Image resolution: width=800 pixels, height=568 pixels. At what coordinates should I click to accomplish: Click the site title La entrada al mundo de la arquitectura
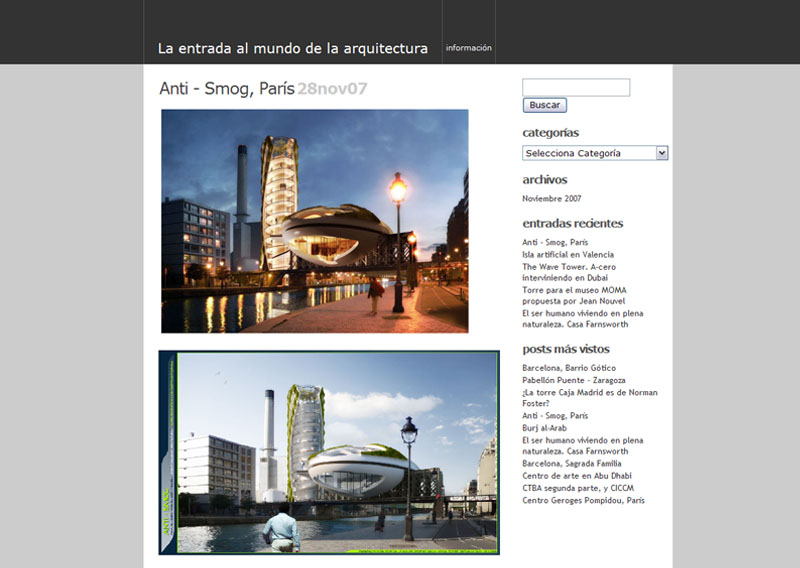pyautogui.click(x=292, y=48)
